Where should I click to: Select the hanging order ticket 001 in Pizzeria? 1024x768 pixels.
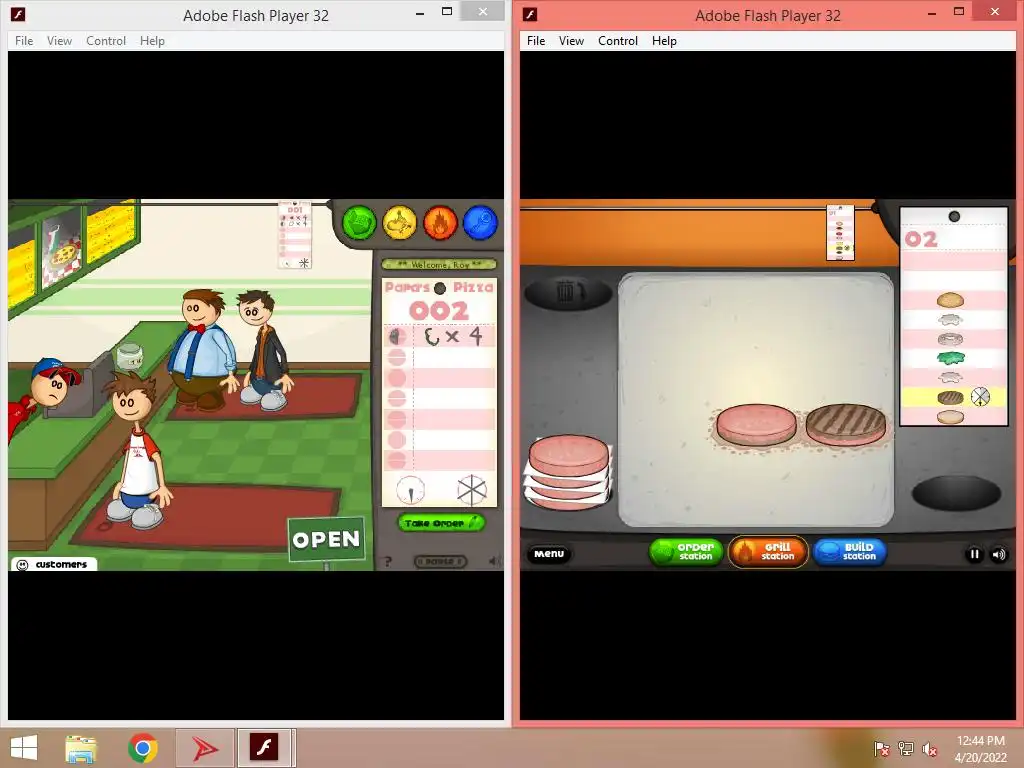pyautogui.click(x=295, y=236)
